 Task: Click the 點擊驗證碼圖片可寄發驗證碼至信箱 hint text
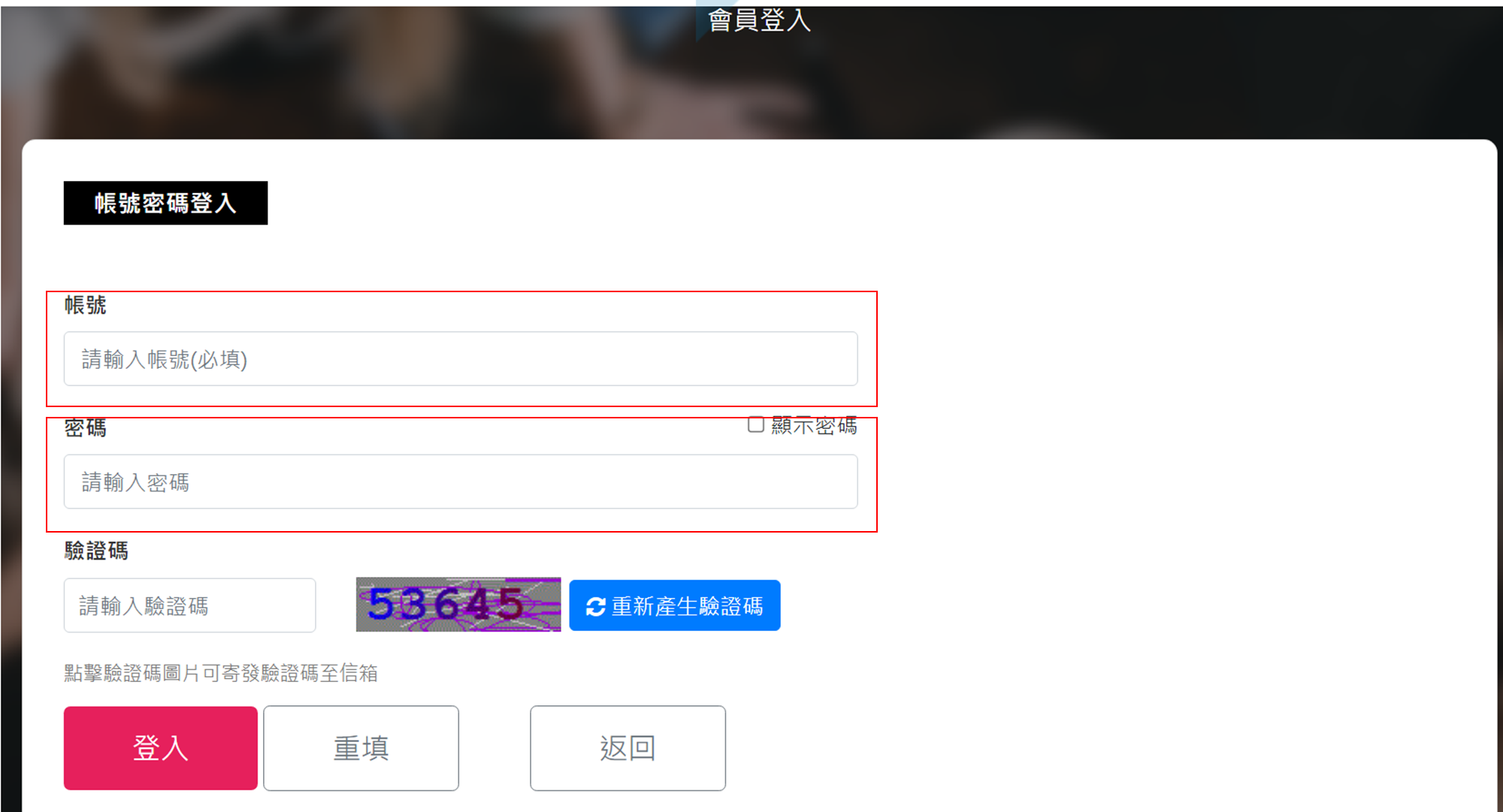click(x=221, y=673)
